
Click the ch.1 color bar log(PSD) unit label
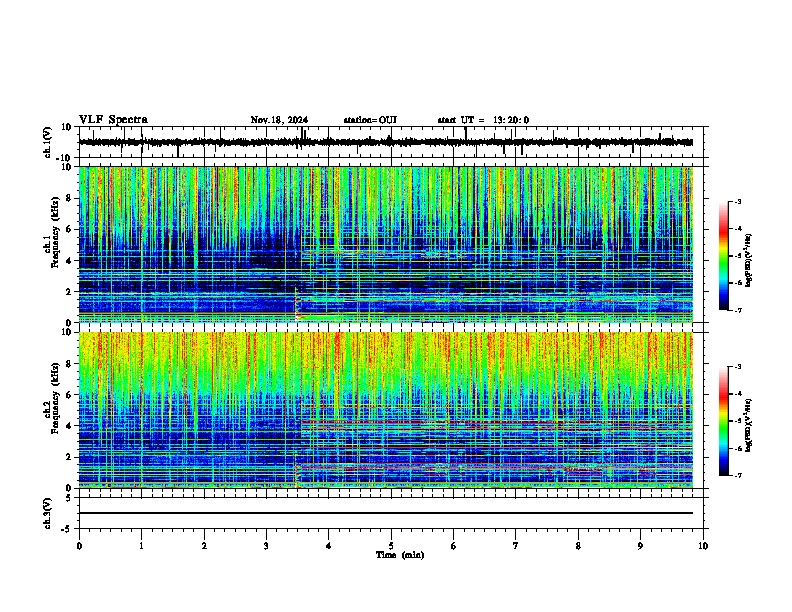(749, 260)
